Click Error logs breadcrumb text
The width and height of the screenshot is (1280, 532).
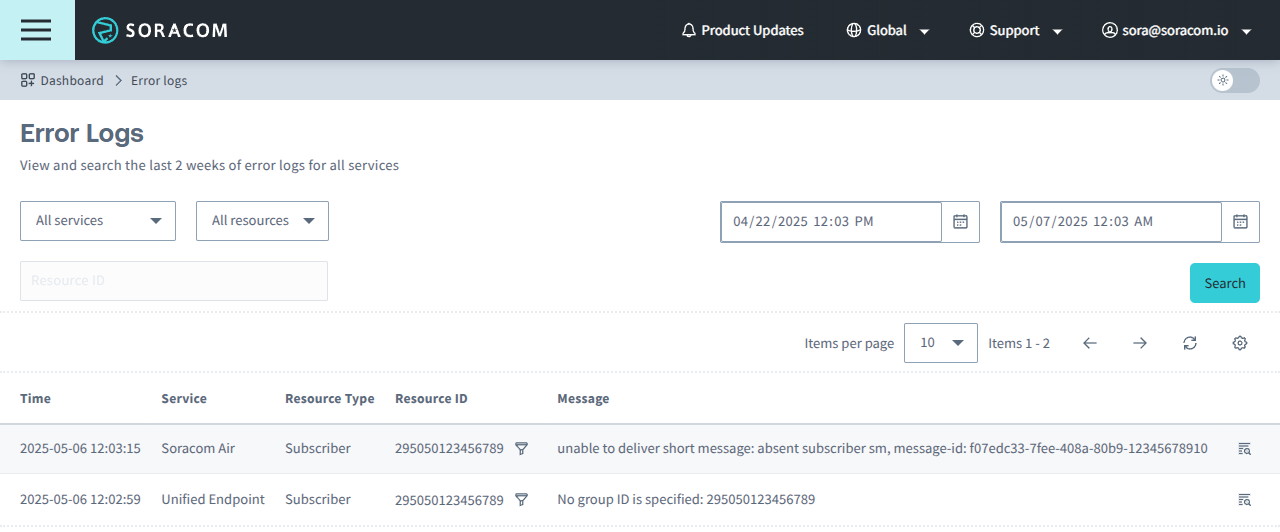(x=159, y=80)
